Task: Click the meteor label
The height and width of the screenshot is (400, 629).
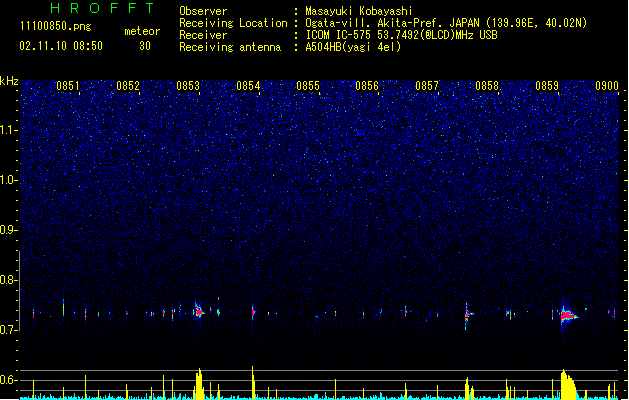Action: click(x=142, y=31)
